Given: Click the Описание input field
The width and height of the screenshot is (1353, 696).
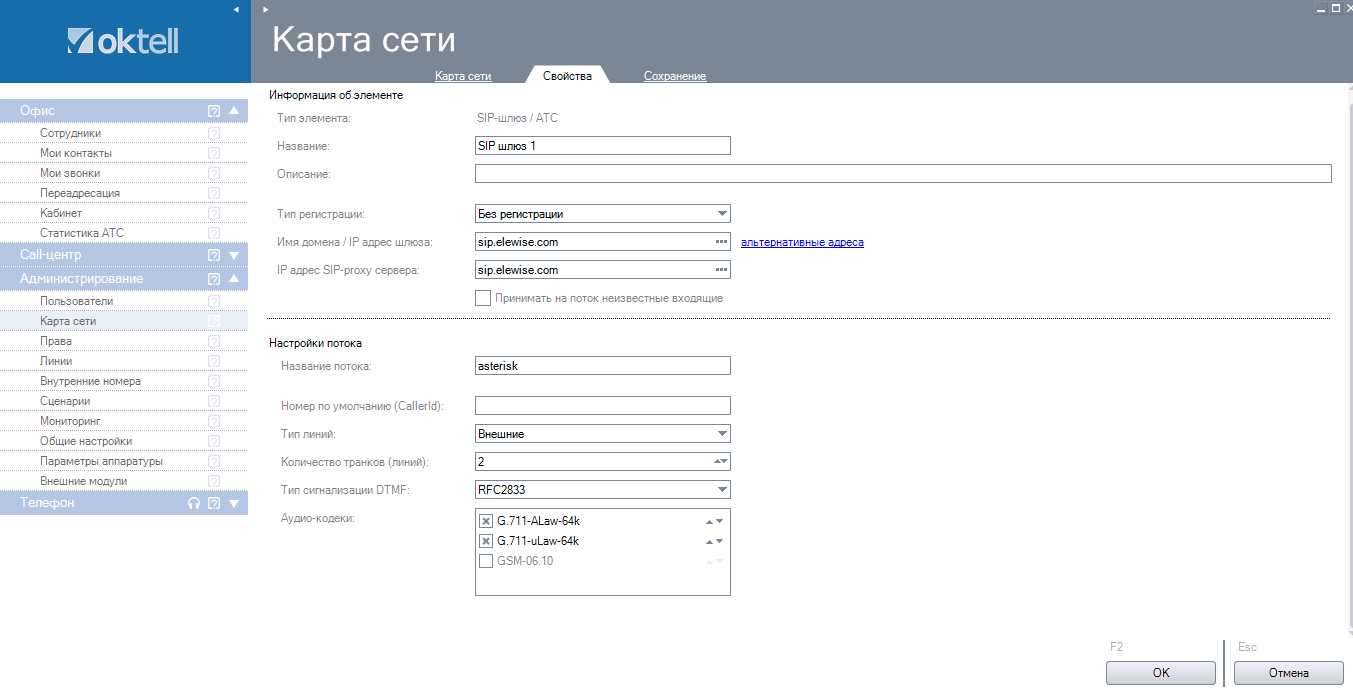Looking at the screenshot, I should tap(902, 174).
